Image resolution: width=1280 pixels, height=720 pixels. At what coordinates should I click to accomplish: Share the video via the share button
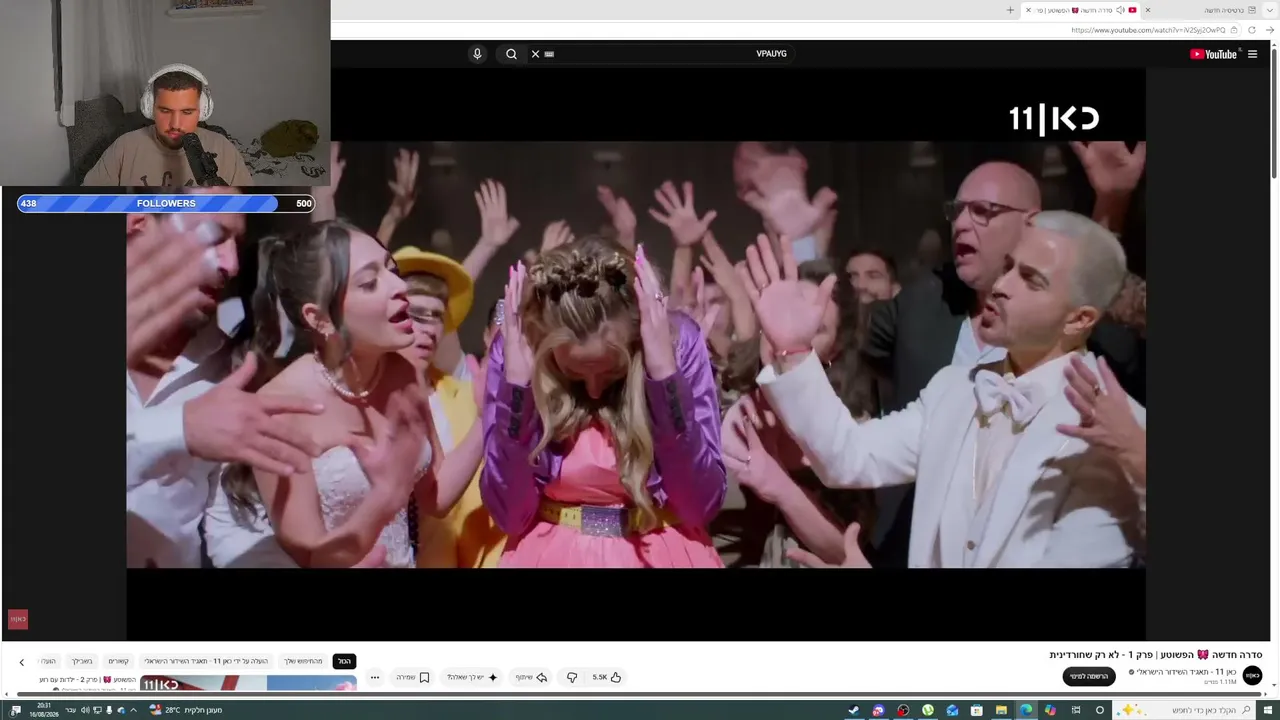coord(531,677)
